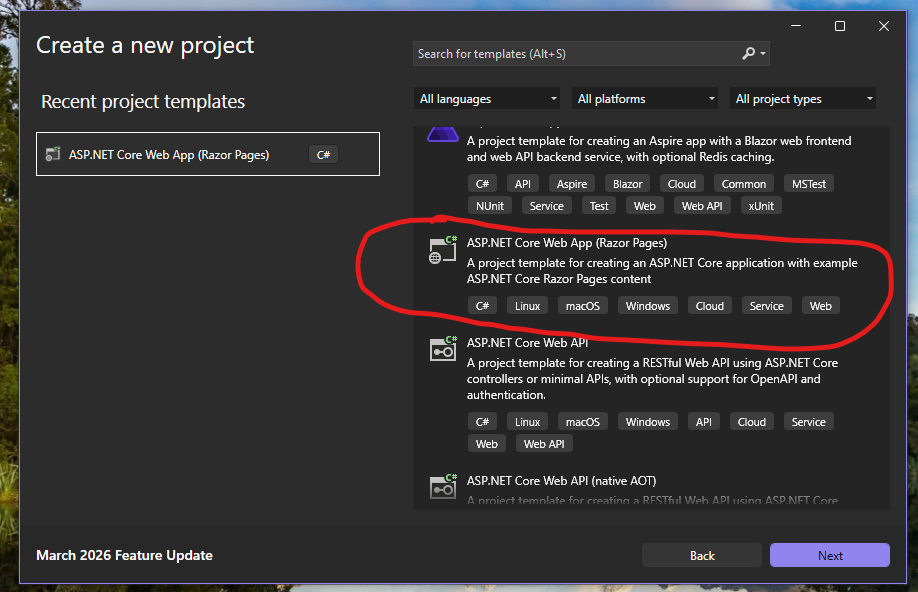Maximize the Create a new project window

pos(840,26)
